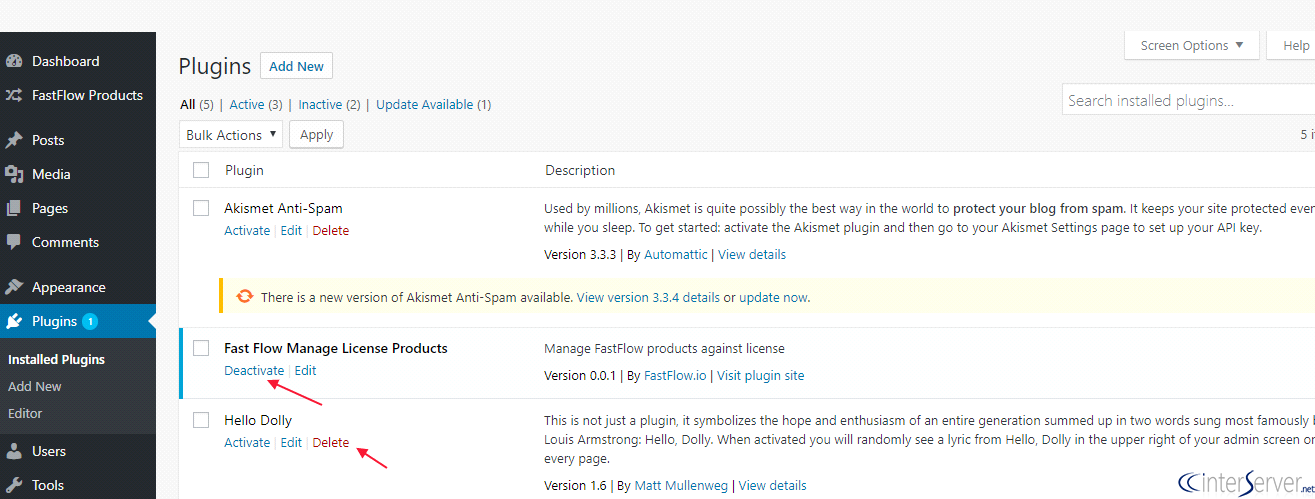Click the Description column header
1315x499 pixels.
[x=580, y=170]
